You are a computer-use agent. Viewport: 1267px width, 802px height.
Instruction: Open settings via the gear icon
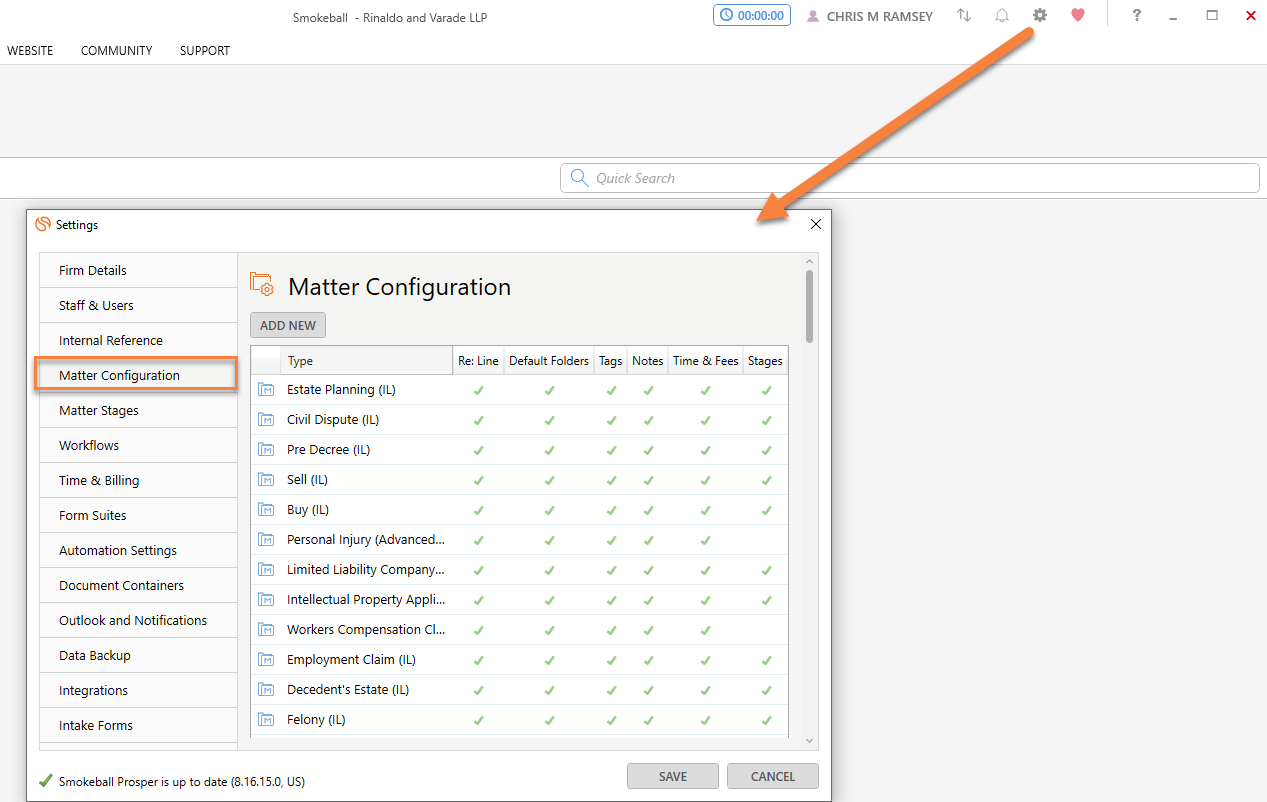pyautogui.click(x=1040, y=16)
